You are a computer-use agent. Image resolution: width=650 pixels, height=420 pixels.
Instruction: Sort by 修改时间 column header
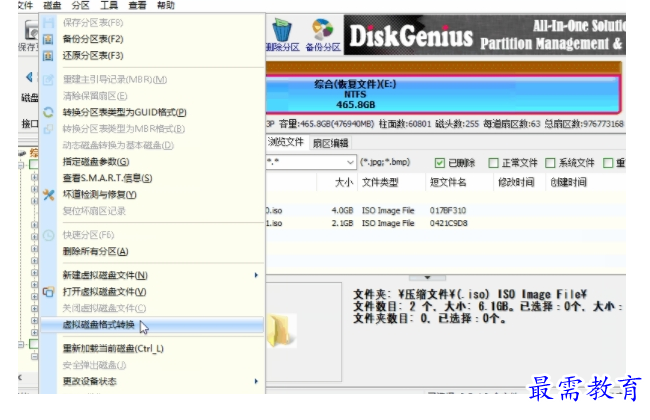(x=516, y=182)
